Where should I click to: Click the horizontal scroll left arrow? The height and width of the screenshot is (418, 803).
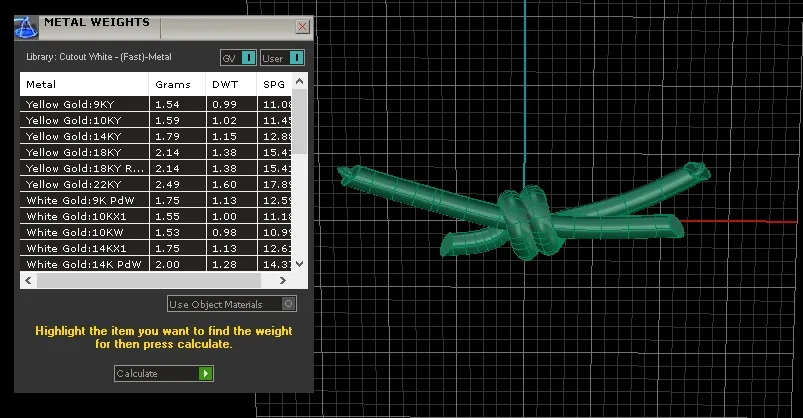(28, 281)
